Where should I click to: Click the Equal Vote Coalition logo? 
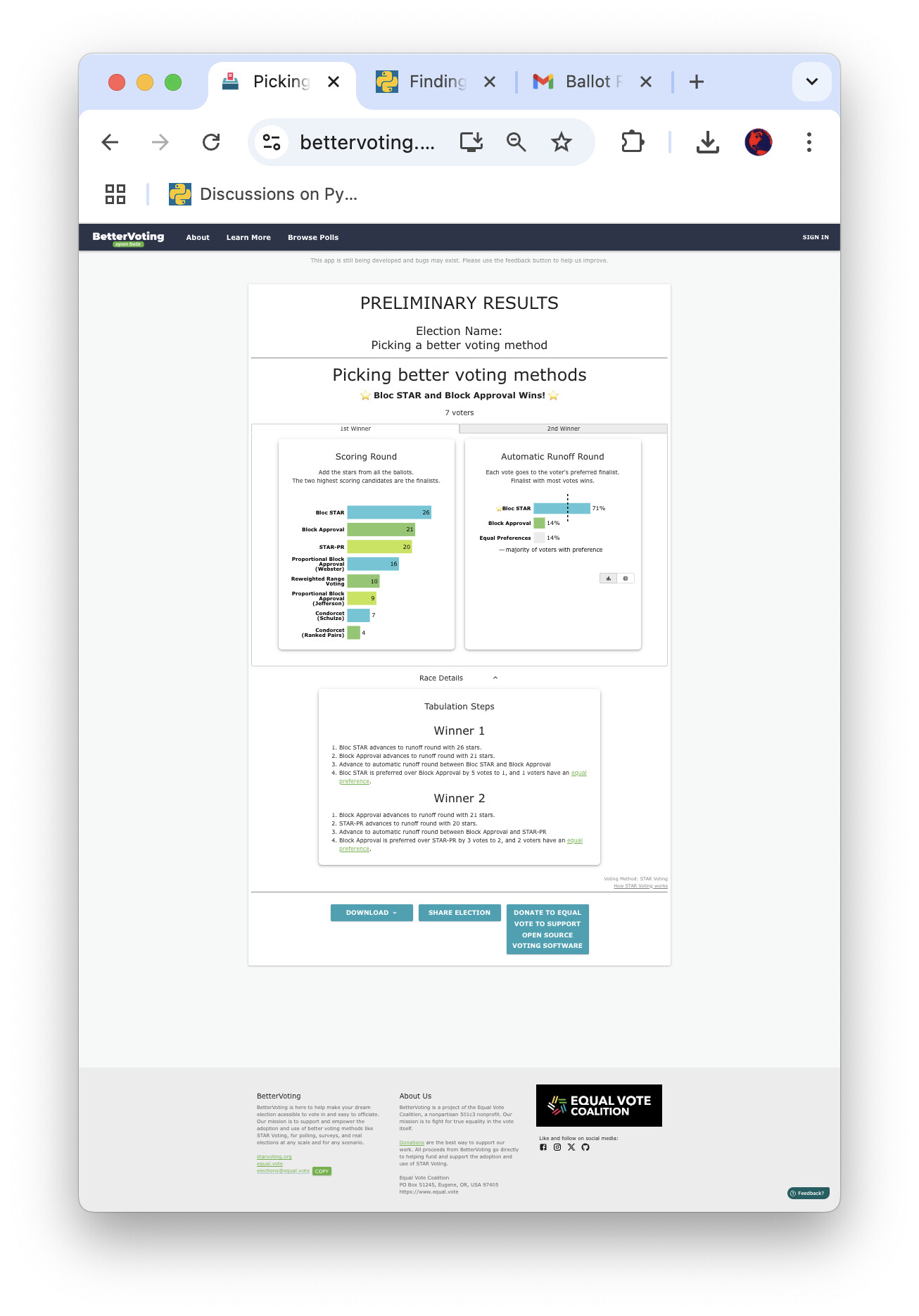(x=599, y=1106)
